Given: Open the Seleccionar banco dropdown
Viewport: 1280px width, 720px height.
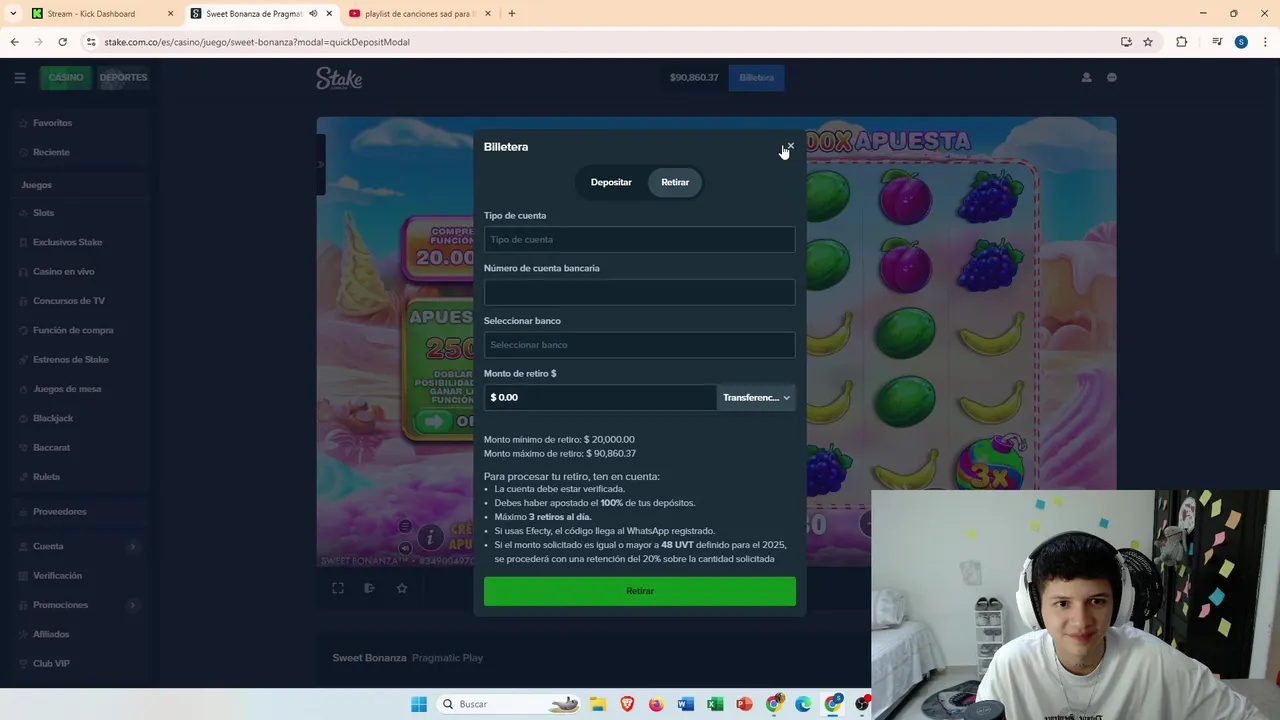Looking at the screenshot, I should click(x=639, y=345).
